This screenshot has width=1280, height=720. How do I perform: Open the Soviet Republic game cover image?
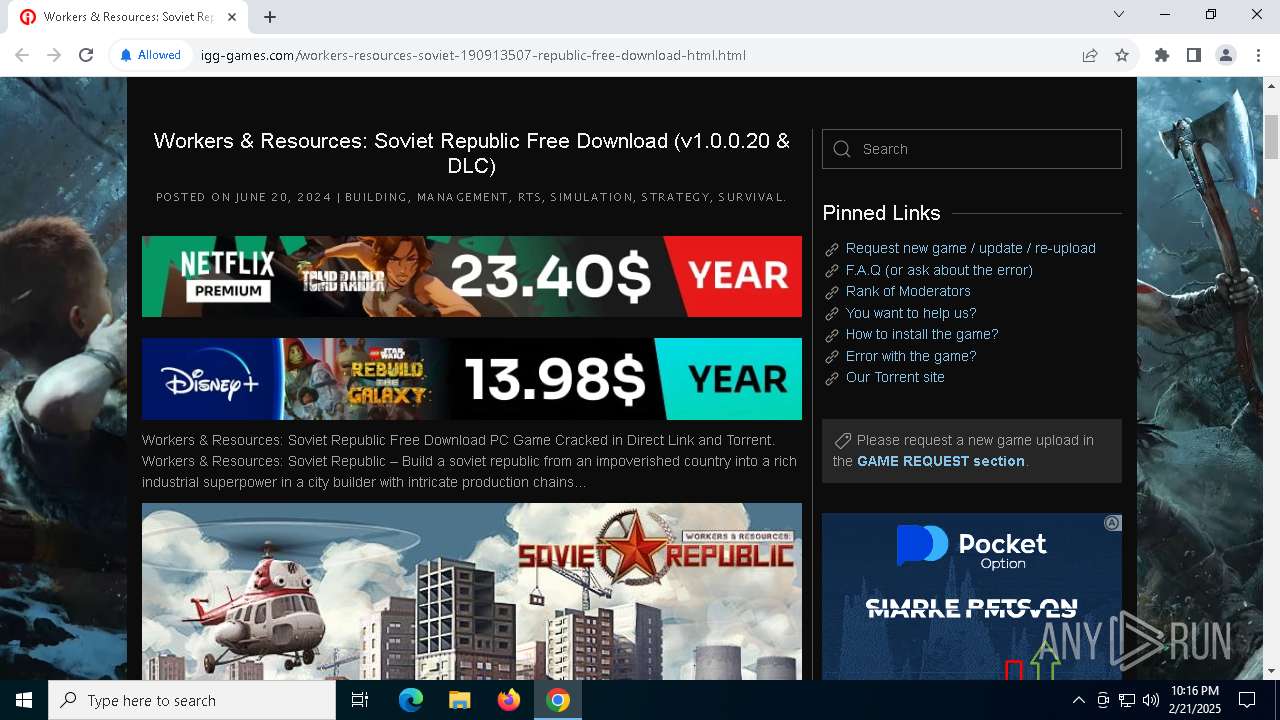(472, 591)
